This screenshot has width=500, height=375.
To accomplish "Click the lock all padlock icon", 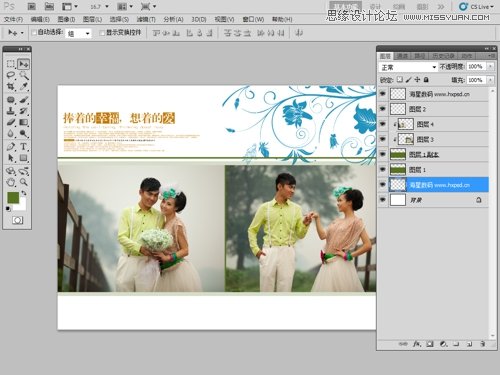I will [x=426, y=80].
